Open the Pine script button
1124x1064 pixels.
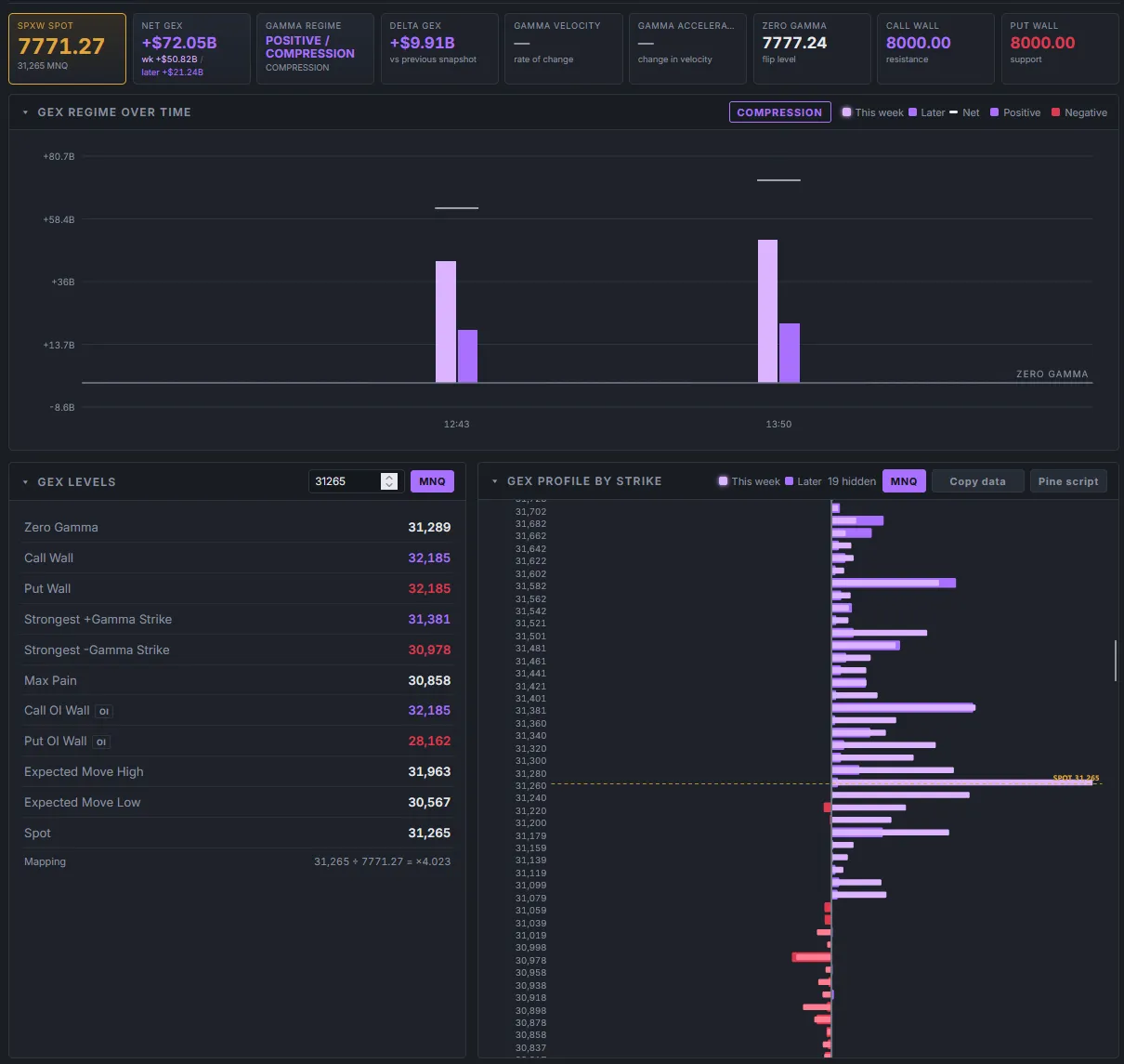pyautogui.click(x=1068, y=481)
